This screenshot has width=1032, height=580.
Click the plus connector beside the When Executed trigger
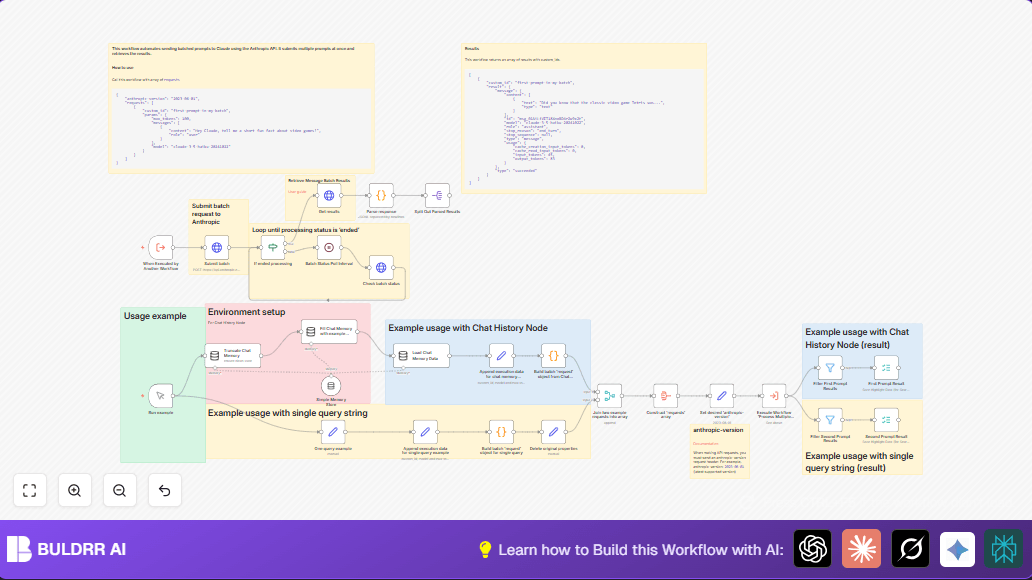[x=142, y=248]
